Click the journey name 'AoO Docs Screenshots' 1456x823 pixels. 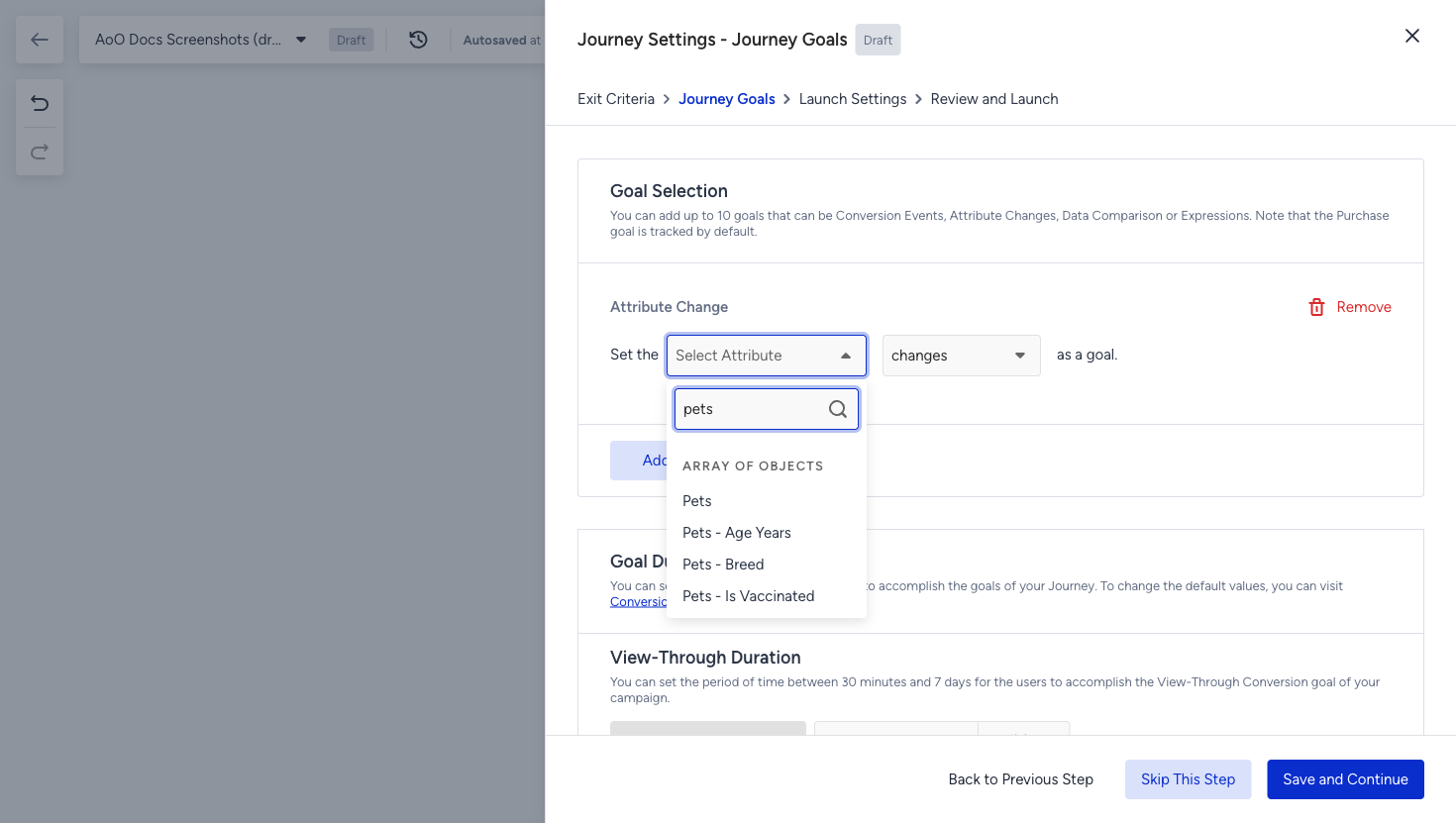click(x=188, y=40)
